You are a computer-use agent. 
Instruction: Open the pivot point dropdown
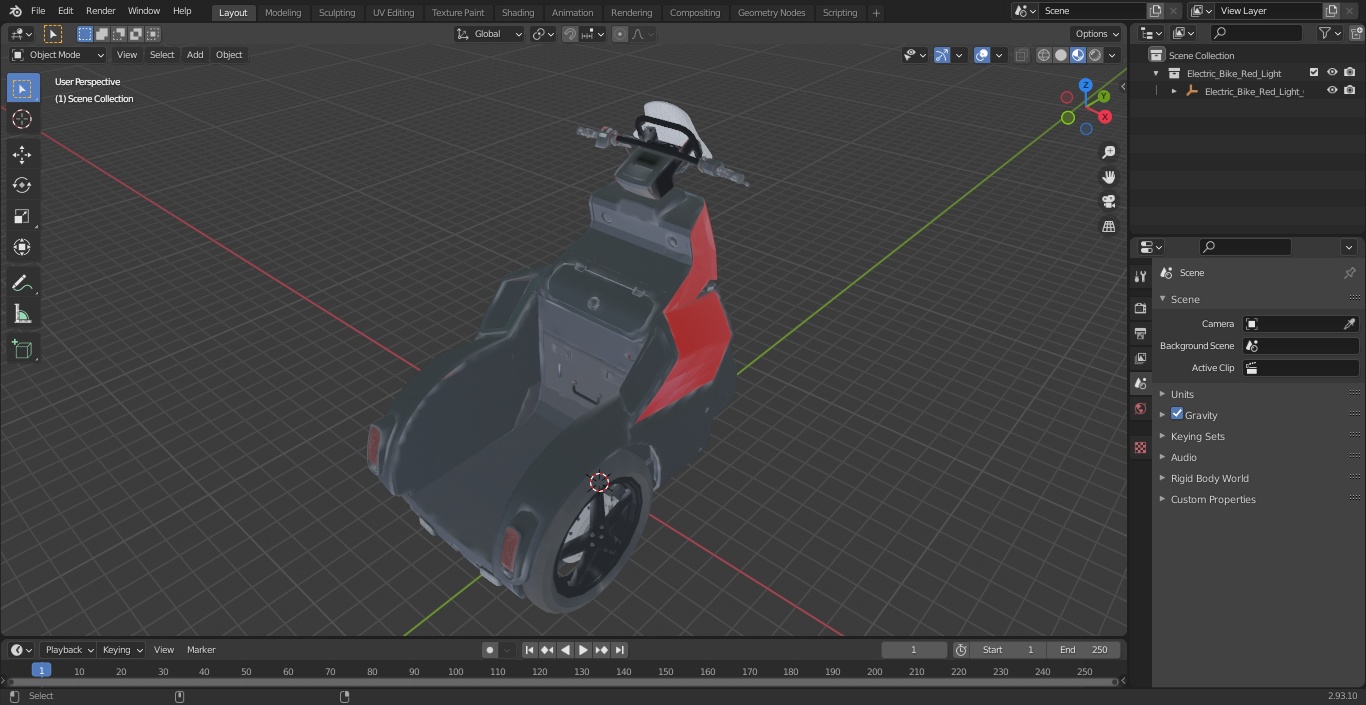tap(543, 34)
